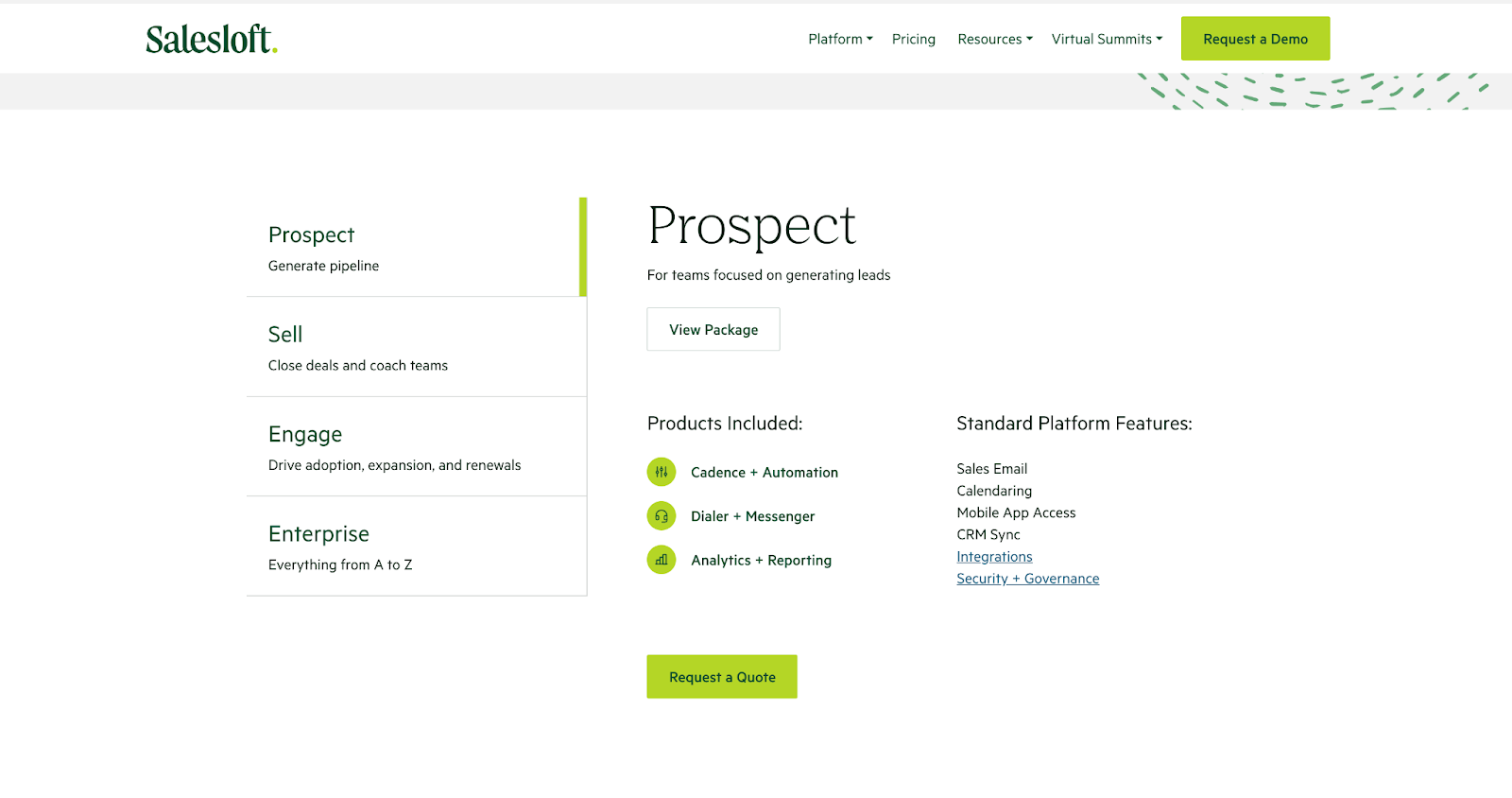Viewport: 1512px width, 798px height.
Task: Switch to the Enterprise package tab
Action: 417,546
